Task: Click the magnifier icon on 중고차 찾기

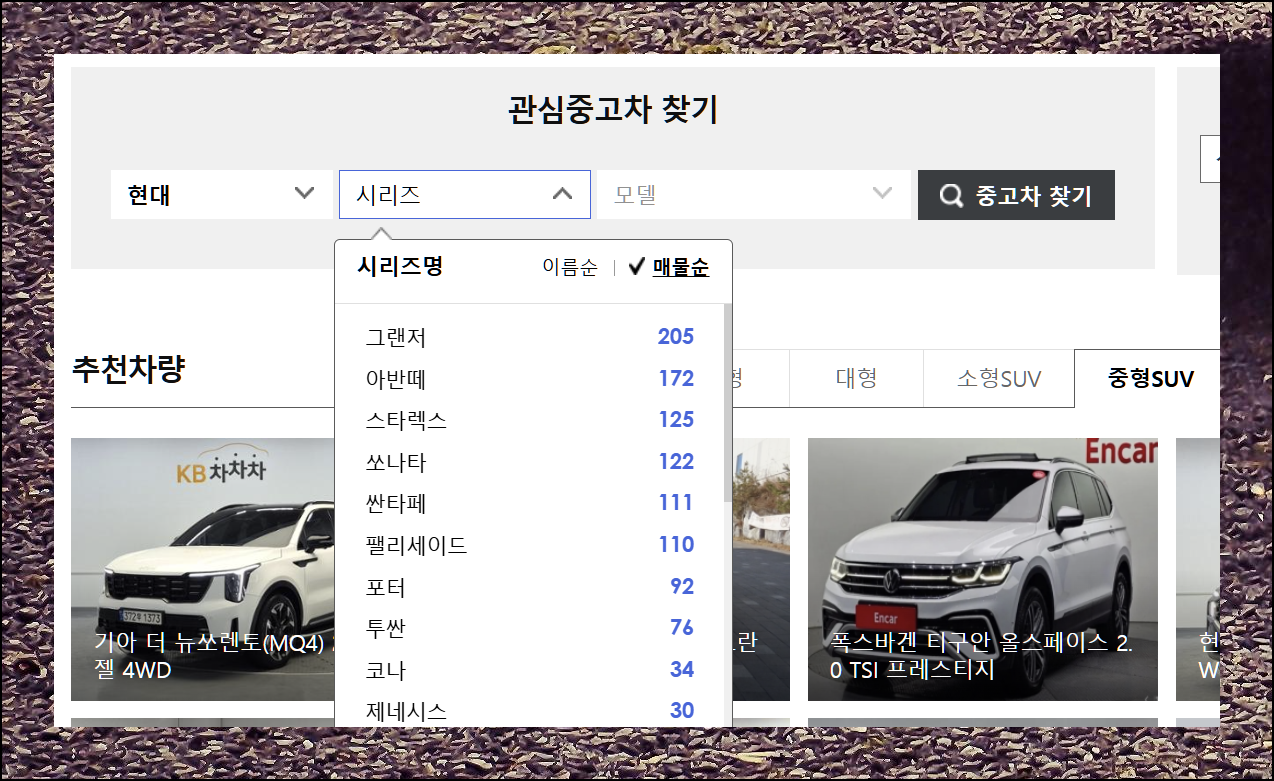Action: [x=952, y=195]
